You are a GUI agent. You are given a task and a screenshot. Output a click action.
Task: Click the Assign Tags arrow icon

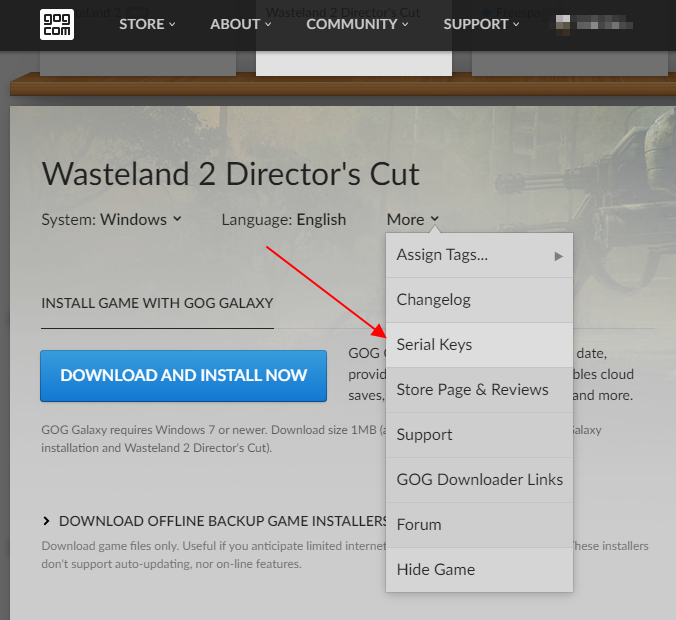click(558, 256)
